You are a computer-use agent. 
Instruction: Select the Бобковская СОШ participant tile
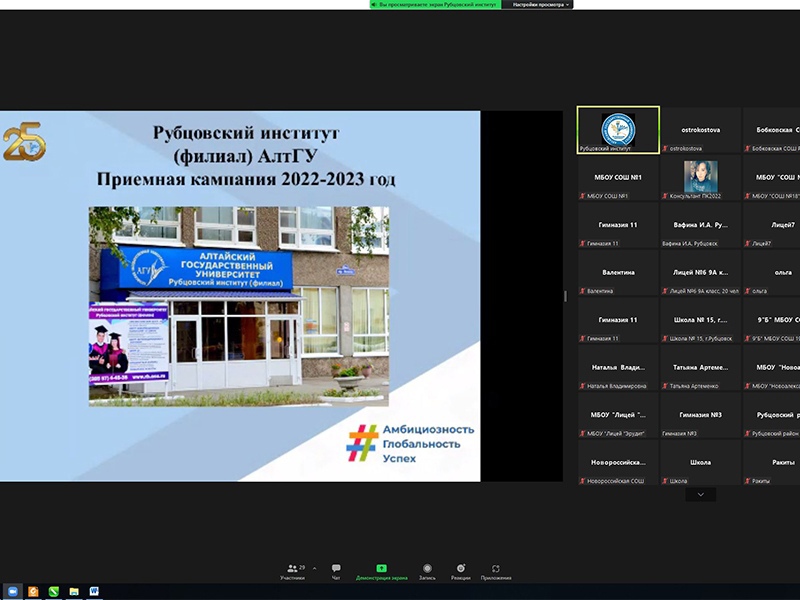[771, 130]
